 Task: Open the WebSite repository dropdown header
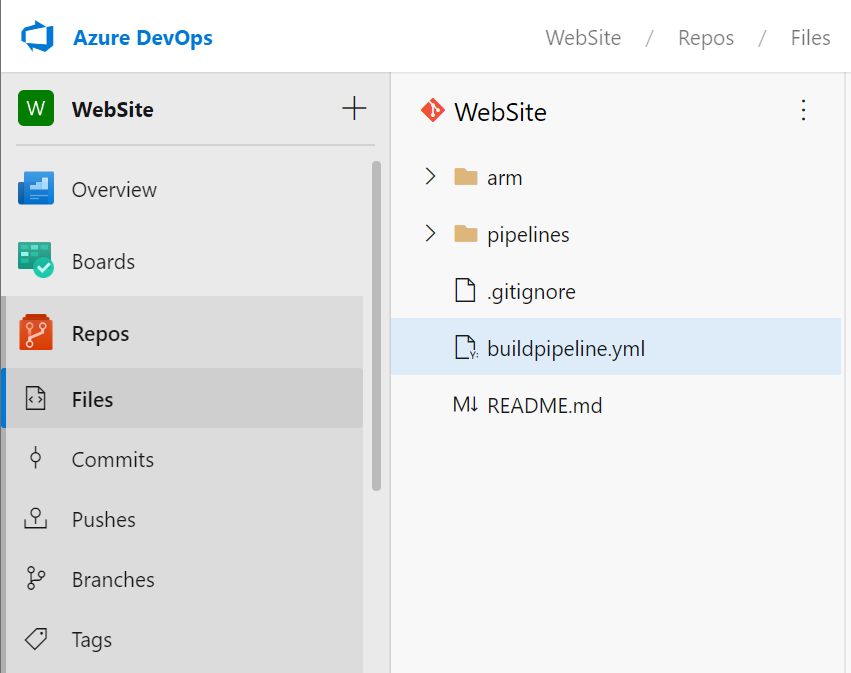(x=499, y=111)
